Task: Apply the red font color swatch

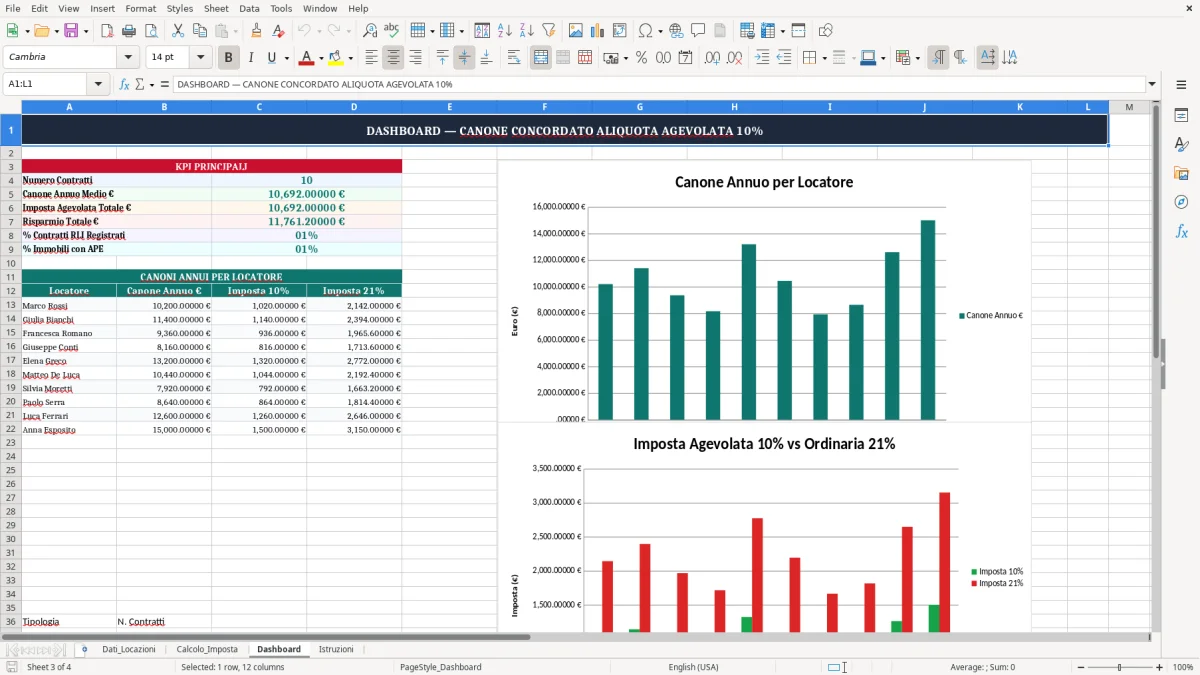Action: point(306,58)
